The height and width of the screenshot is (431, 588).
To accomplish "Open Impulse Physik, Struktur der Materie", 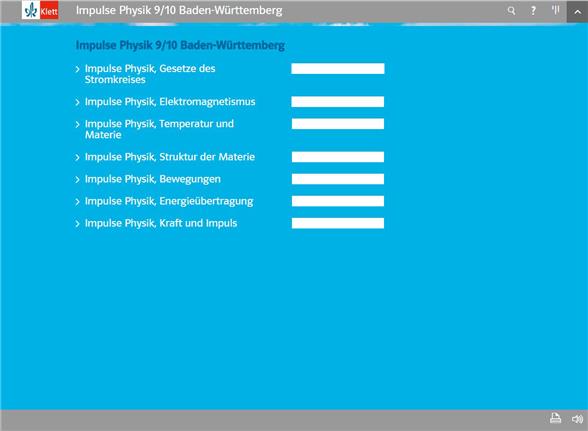I will 170,157.
